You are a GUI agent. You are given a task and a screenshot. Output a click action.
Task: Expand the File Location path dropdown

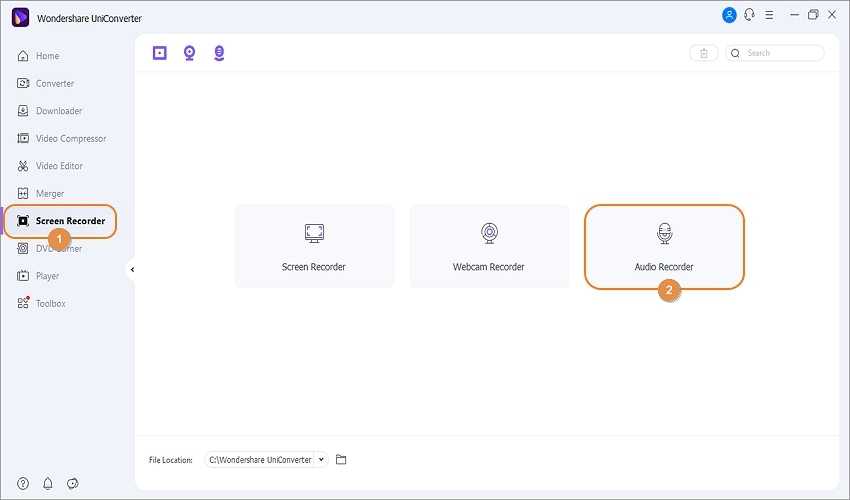[x=321, y=460]
